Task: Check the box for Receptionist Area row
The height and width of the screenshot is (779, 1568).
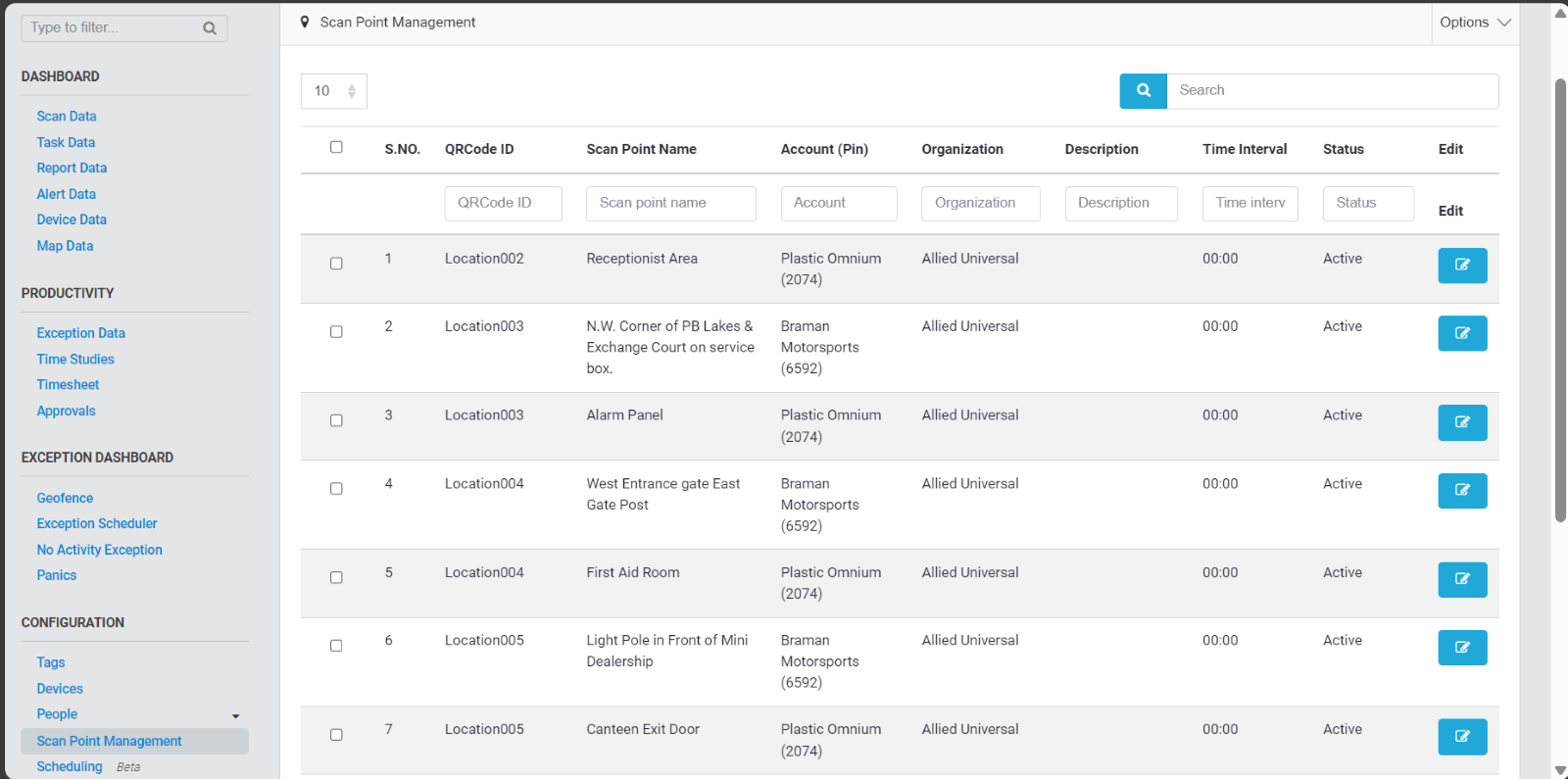Action: (336, 264)
